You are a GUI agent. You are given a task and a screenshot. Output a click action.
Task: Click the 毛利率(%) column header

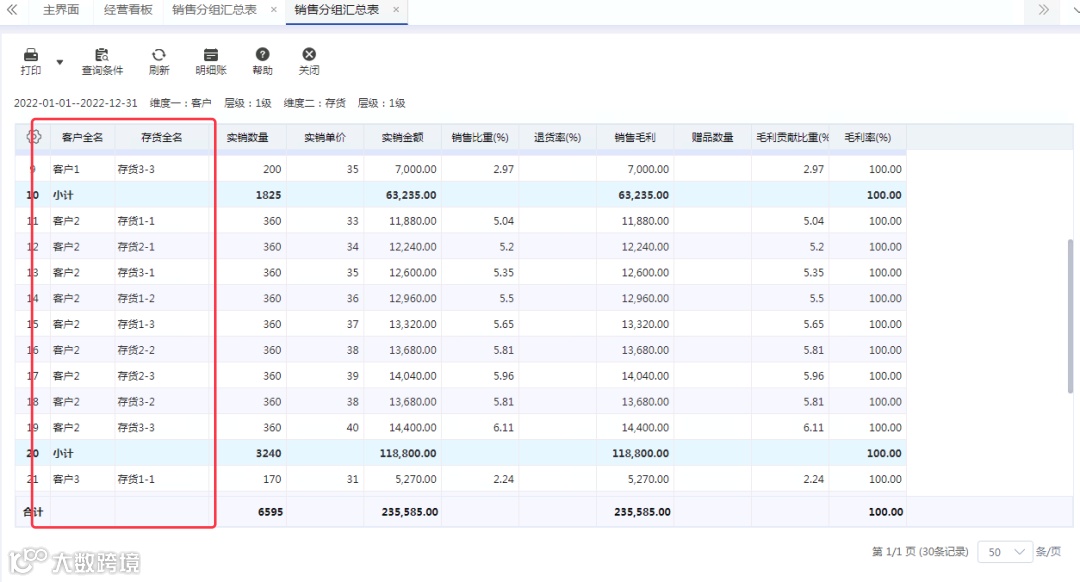868,137
